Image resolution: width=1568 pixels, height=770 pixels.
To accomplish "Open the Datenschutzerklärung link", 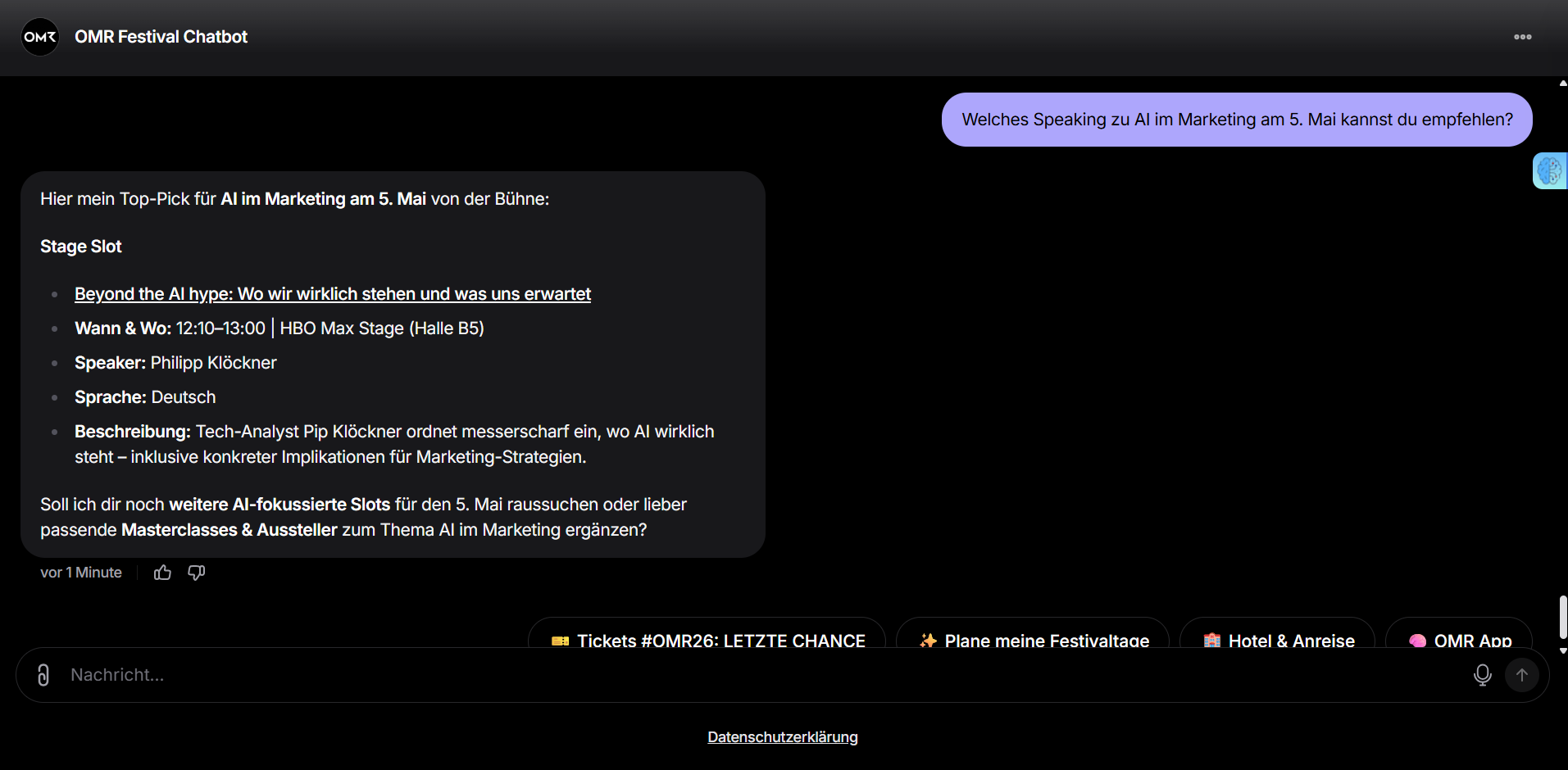I will tap(783, 737).
